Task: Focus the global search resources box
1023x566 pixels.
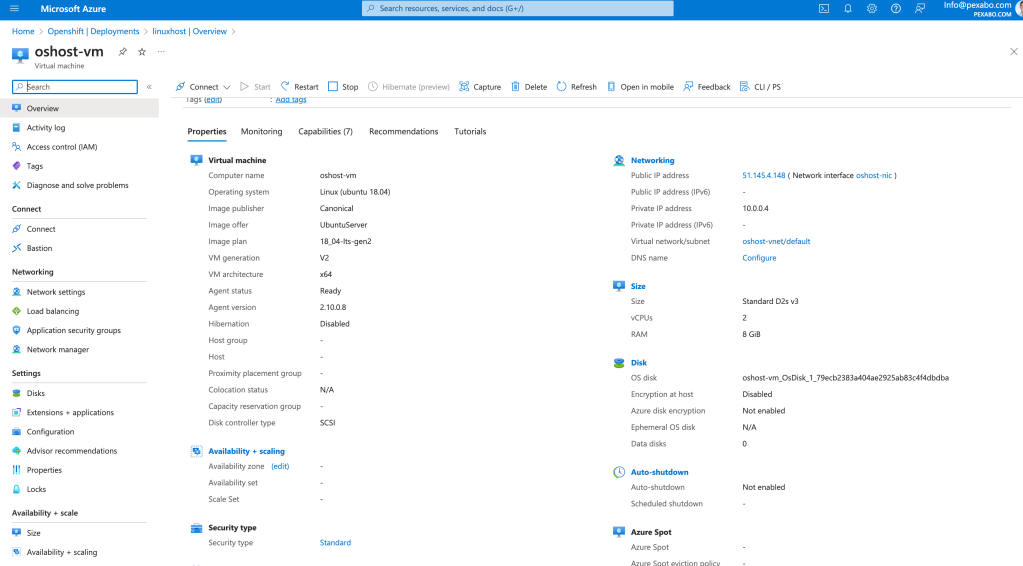Action: coord(517,8)
